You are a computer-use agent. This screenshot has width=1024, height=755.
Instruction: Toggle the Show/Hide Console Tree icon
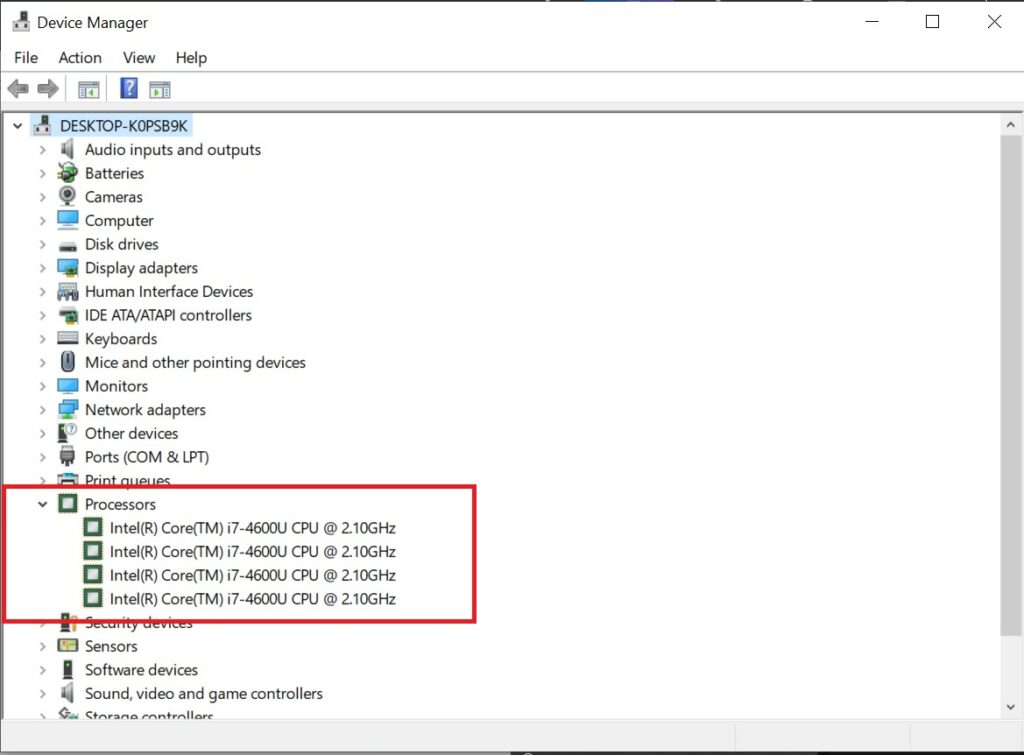click(88, 88)
